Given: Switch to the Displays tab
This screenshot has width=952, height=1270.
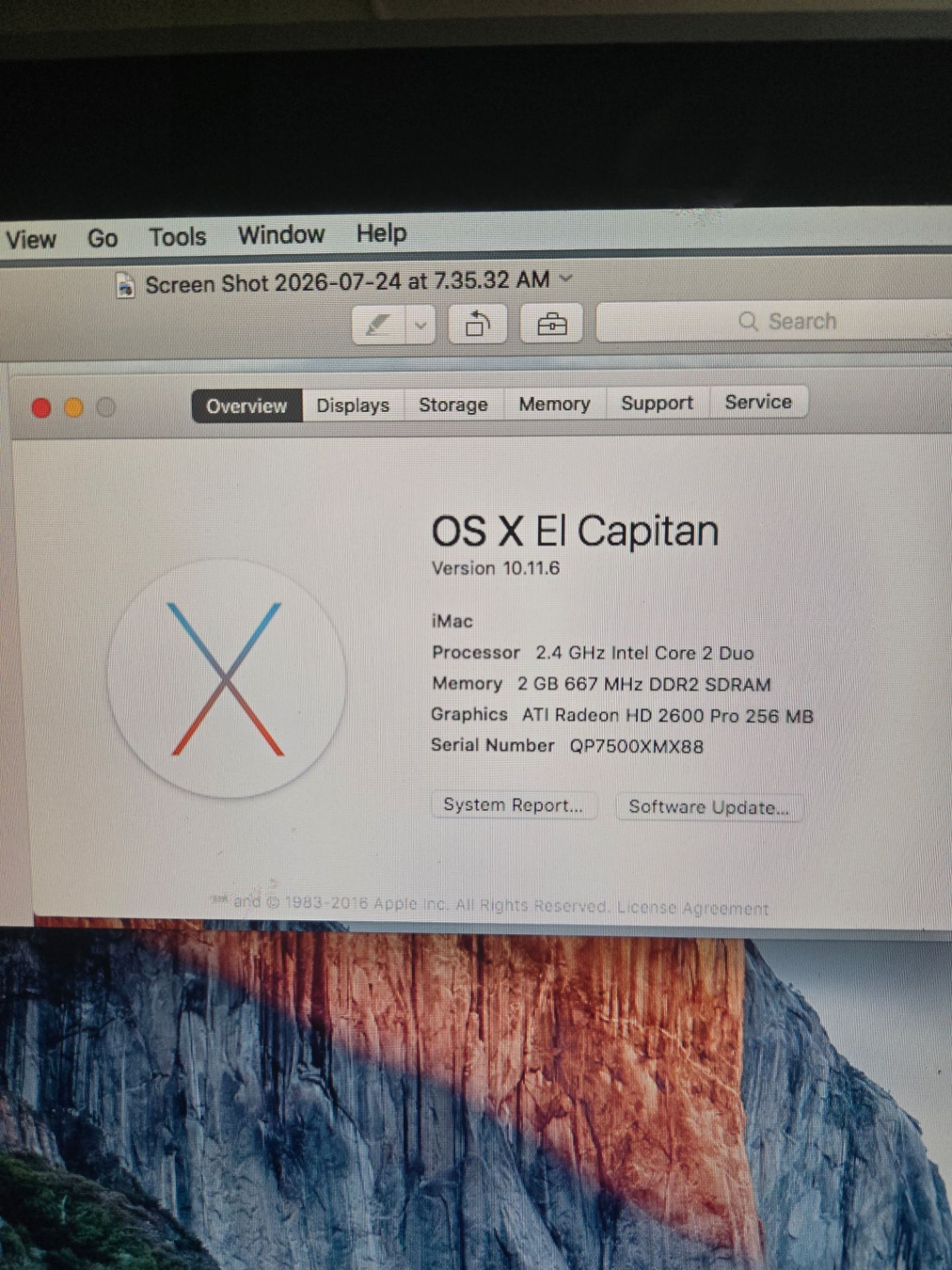Looking at the screenshot, I should [x=353, y=405].
